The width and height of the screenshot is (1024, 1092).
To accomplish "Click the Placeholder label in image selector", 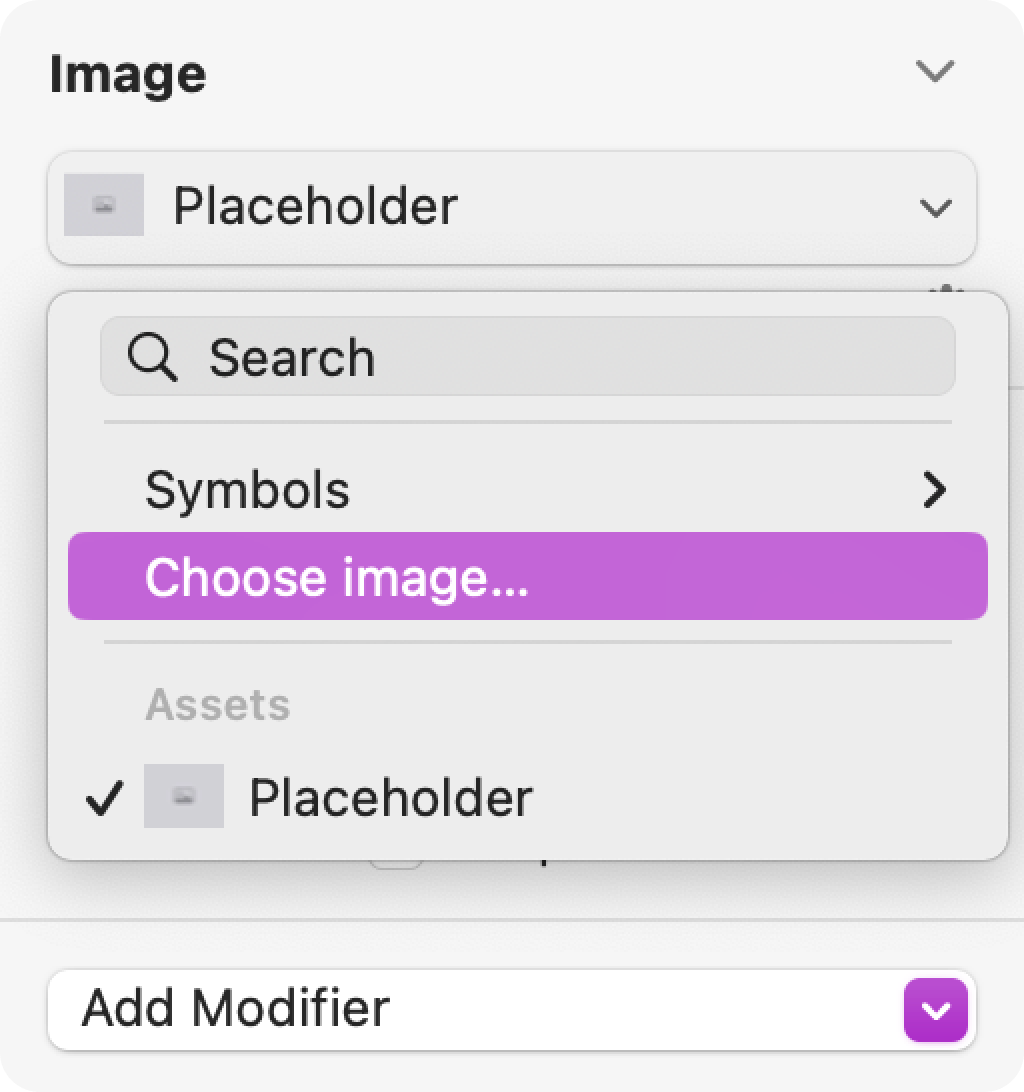I will click(316, 206).
